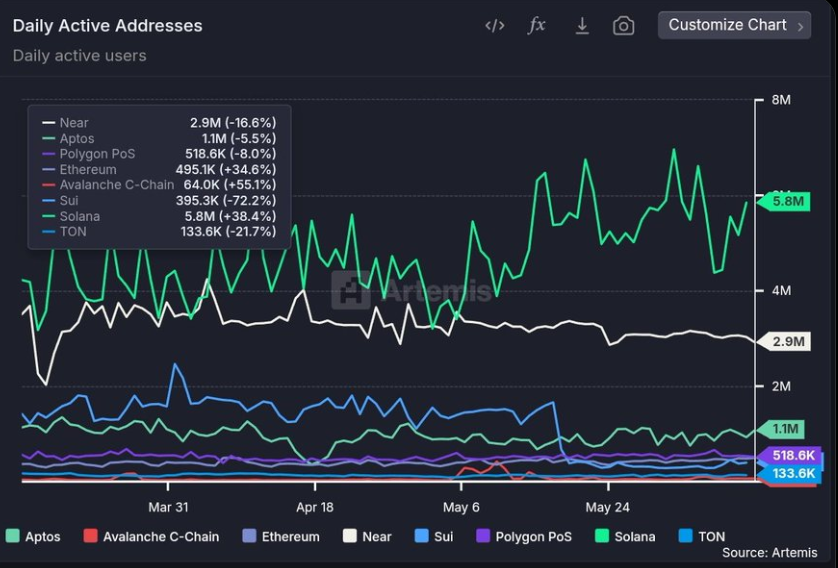Image resolution: width=838 pixels, height=568 pixels.
Task: Click the Artemis watermark logo
Action: pos(350,291)
